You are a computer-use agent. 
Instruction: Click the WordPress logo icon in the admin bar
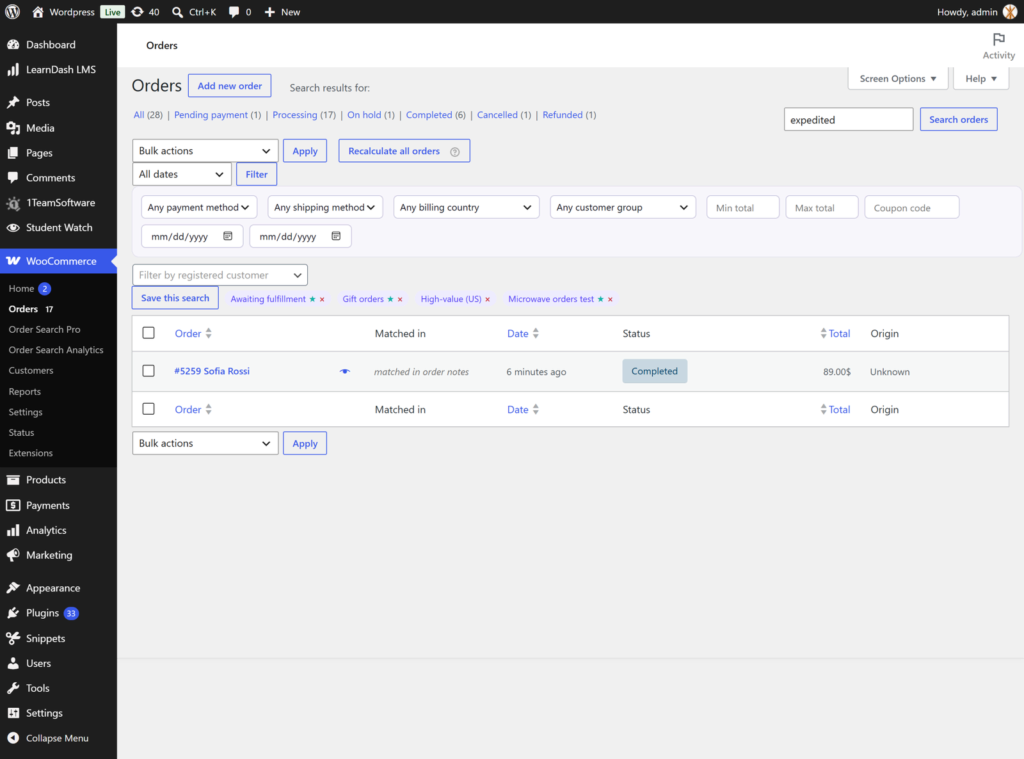tap(12, 12)
